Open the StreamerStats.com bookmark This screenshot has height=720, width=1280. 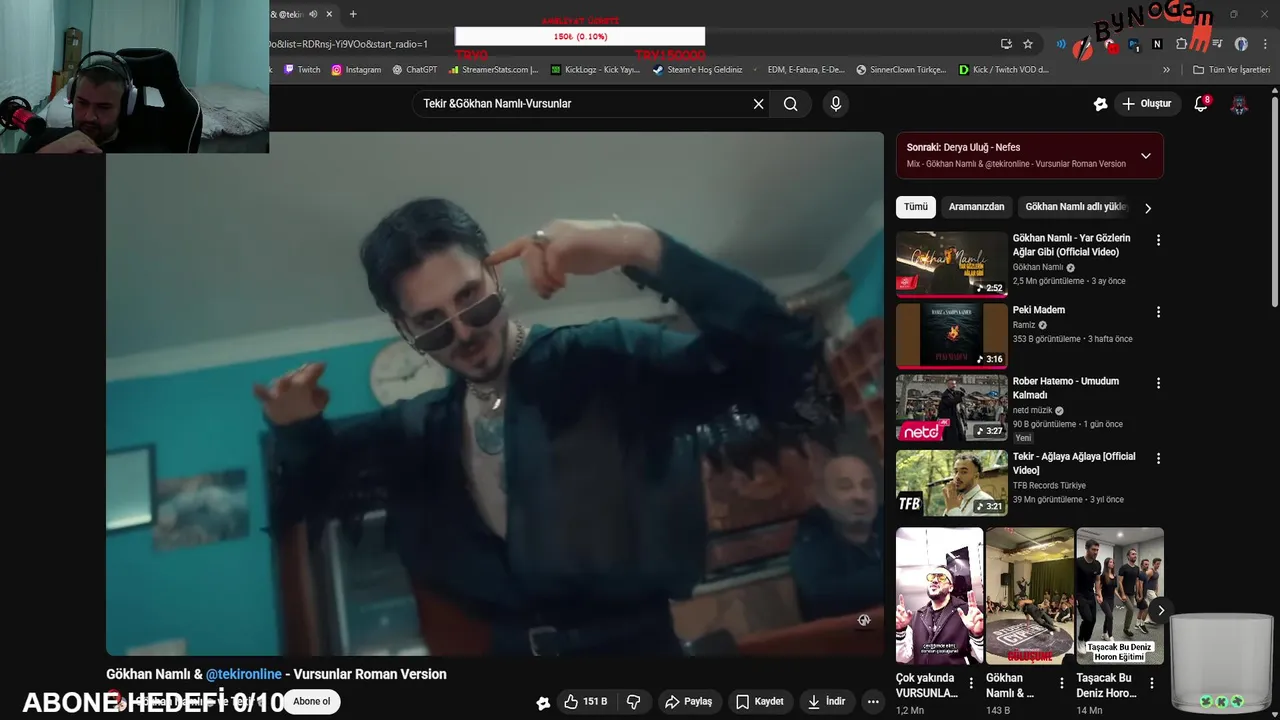click(x=494, y=70)
